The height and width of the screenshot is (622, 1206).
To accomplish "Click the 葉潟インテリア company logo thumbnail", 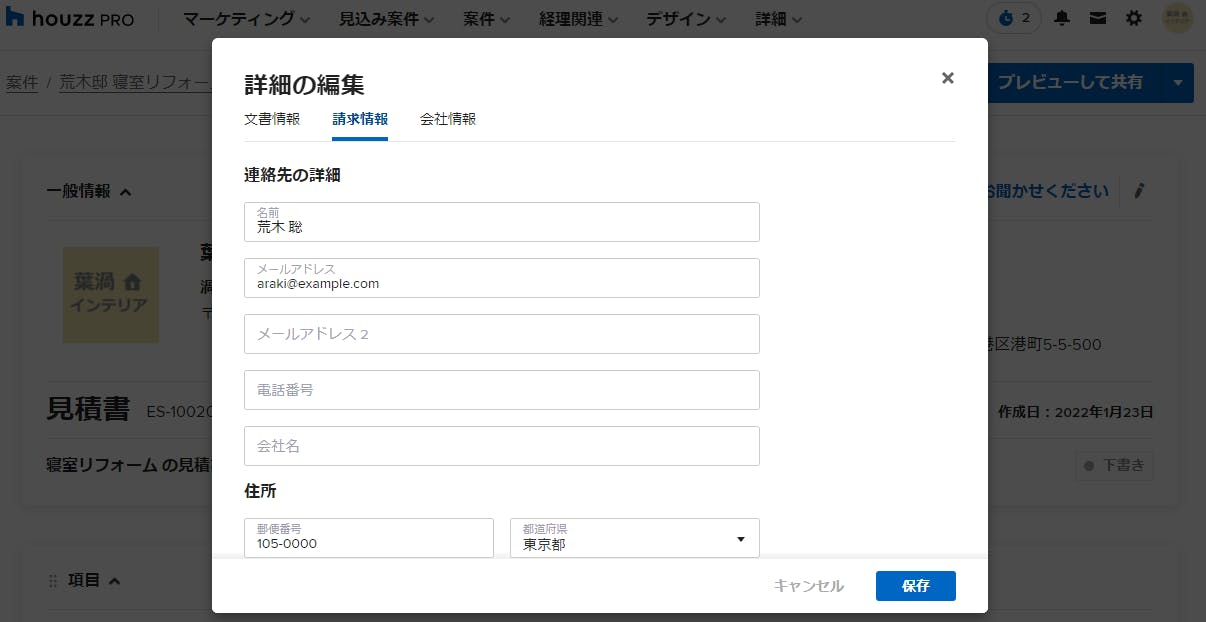I will (x=111, y=295).
